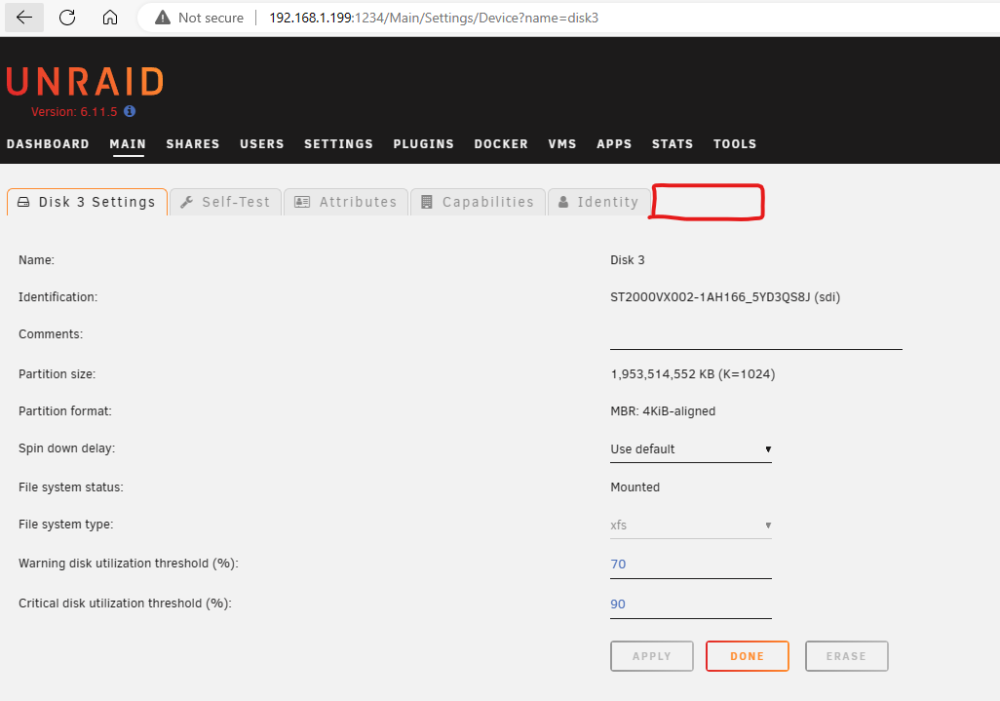1000x701 pixels.
Task: Open the USERS page
Action: [261, 144]
